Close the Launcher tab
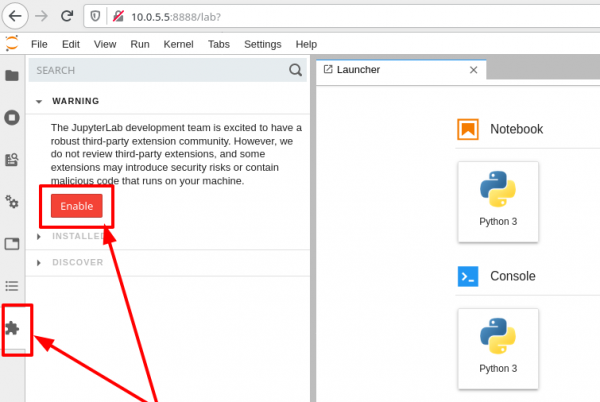This screenshot has height=402, width=600. coord(474,70)
